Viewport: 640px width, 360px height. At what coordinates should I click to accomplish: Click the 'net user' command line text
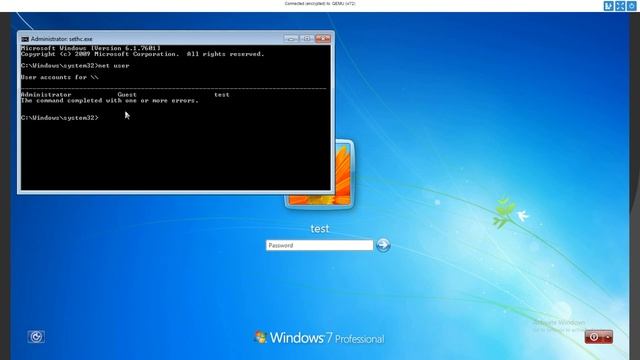pos(114,65)
